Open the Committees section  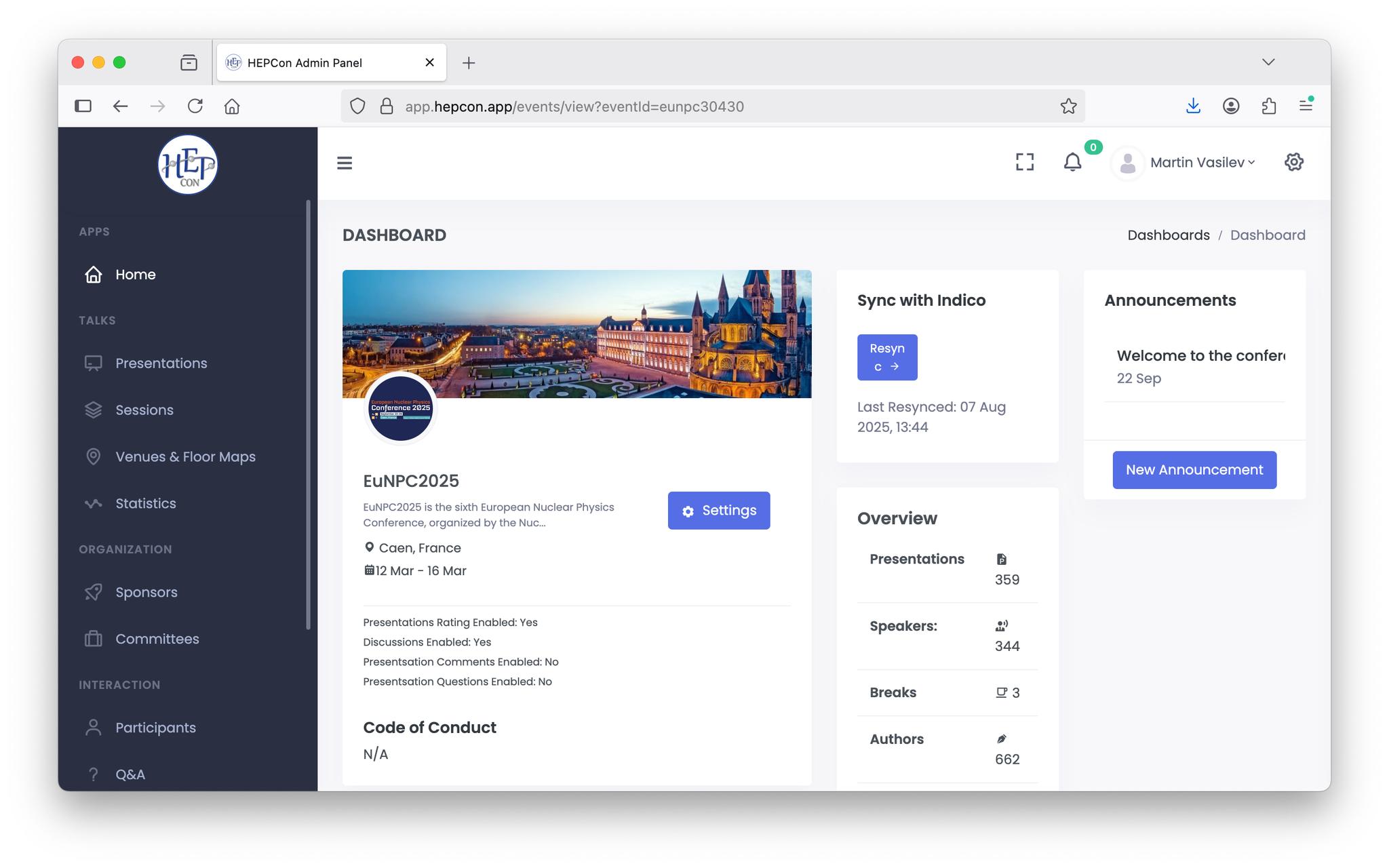(157, 639)
